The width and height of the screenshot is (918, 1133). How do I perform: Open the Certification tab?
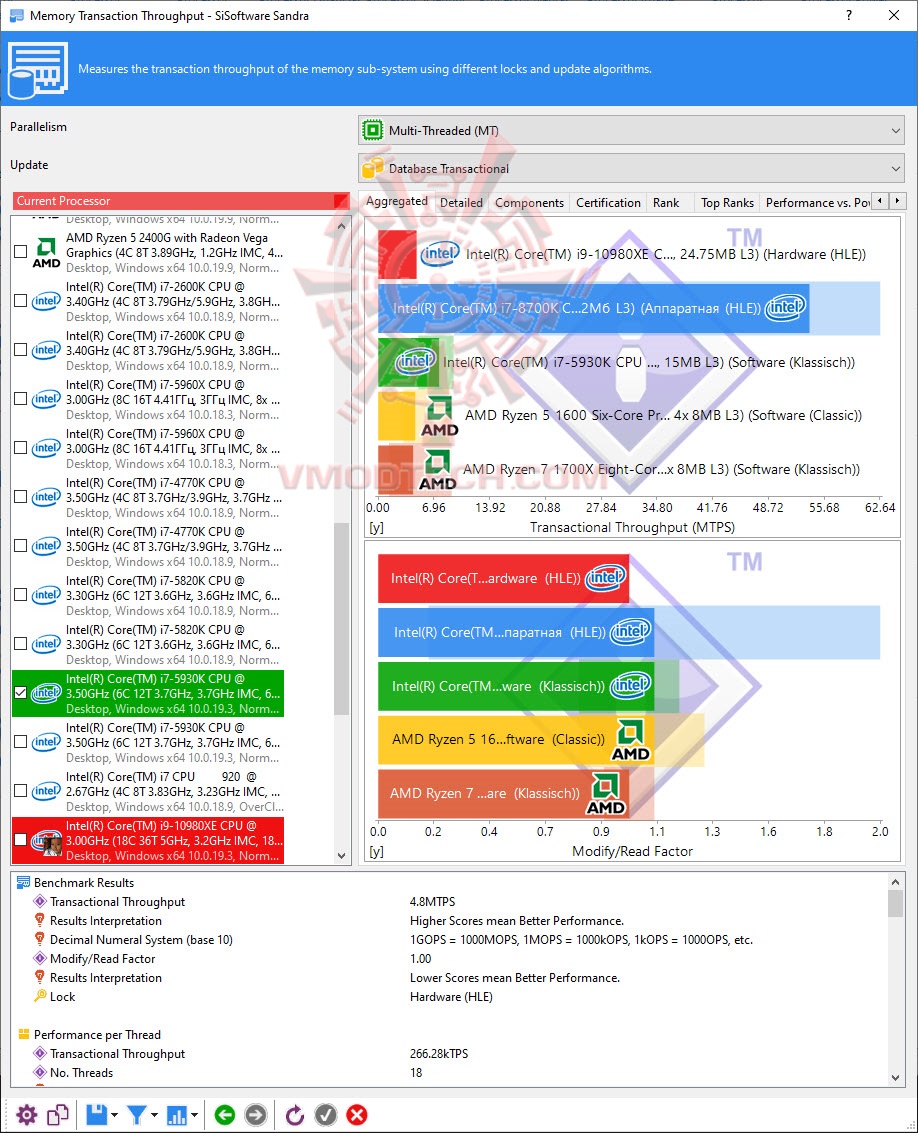tap(608, 203)
